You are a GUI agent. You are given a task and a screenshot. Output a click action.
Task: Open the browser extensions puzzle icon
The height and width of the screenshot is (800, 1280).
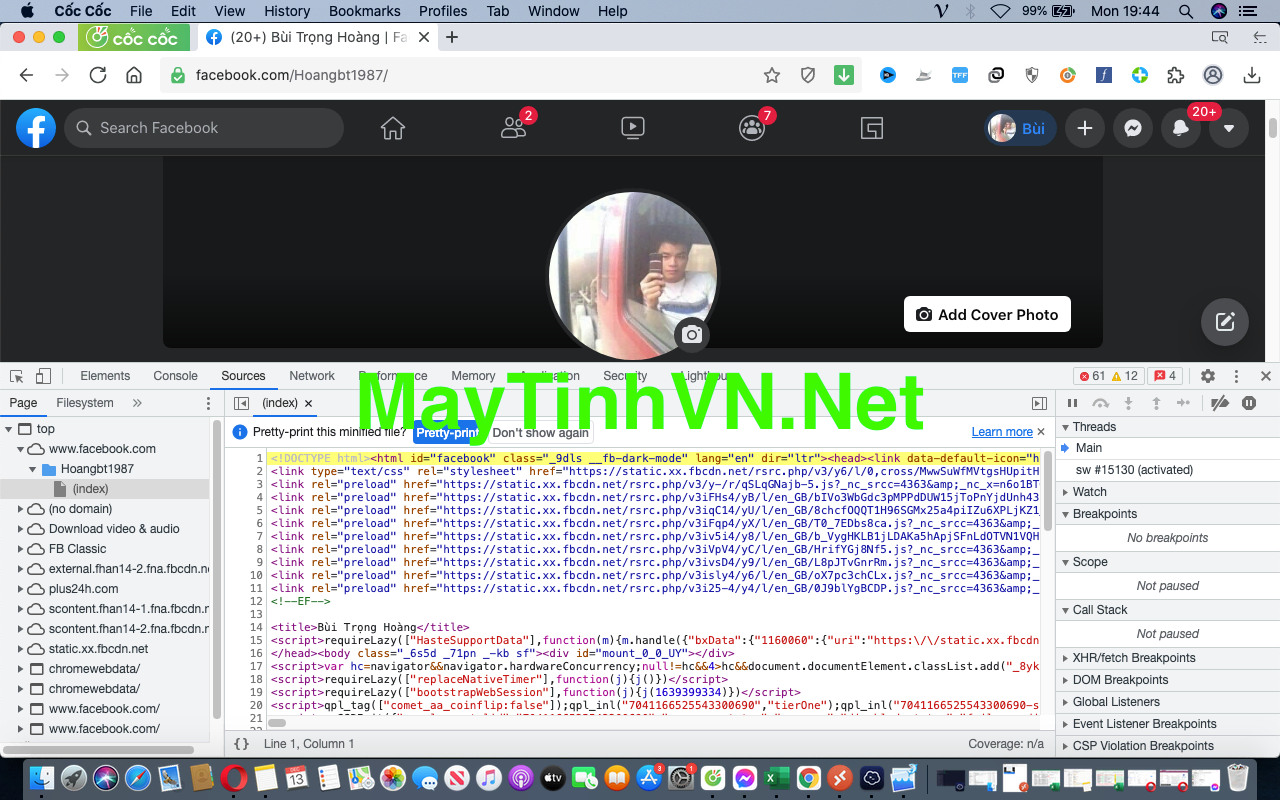click(x=1176, y=75)
